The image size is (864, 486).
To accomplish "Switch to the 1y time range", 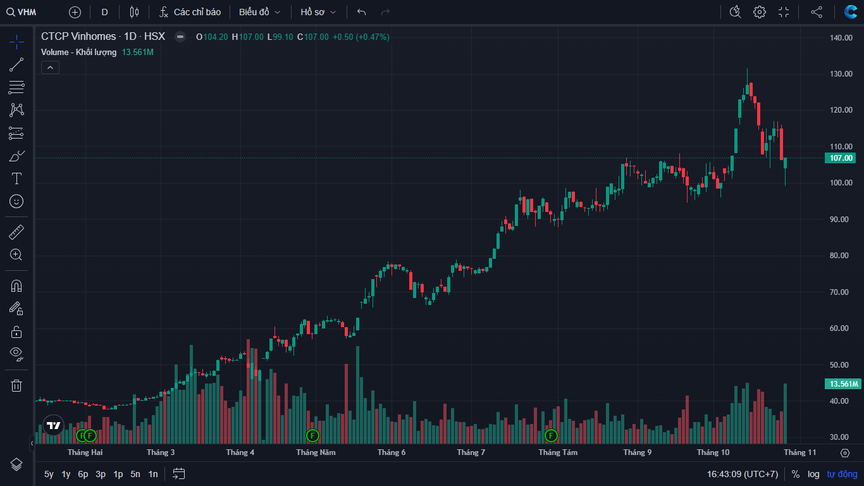I will pyautogui.click(x=66, y=474).
